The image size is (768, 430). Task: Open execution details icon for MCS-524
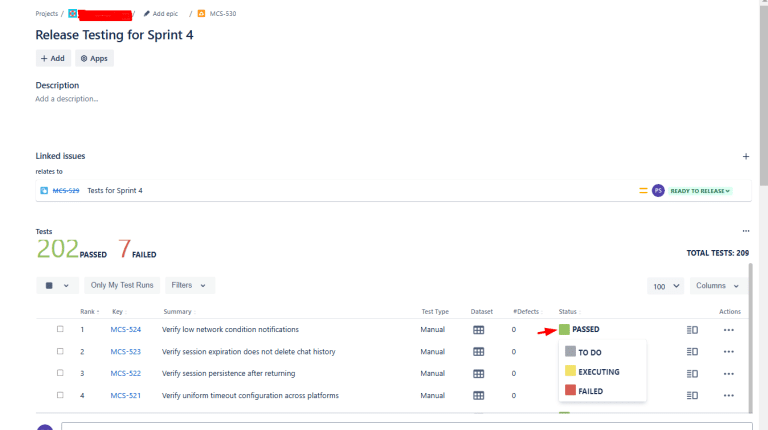(692, 330)
